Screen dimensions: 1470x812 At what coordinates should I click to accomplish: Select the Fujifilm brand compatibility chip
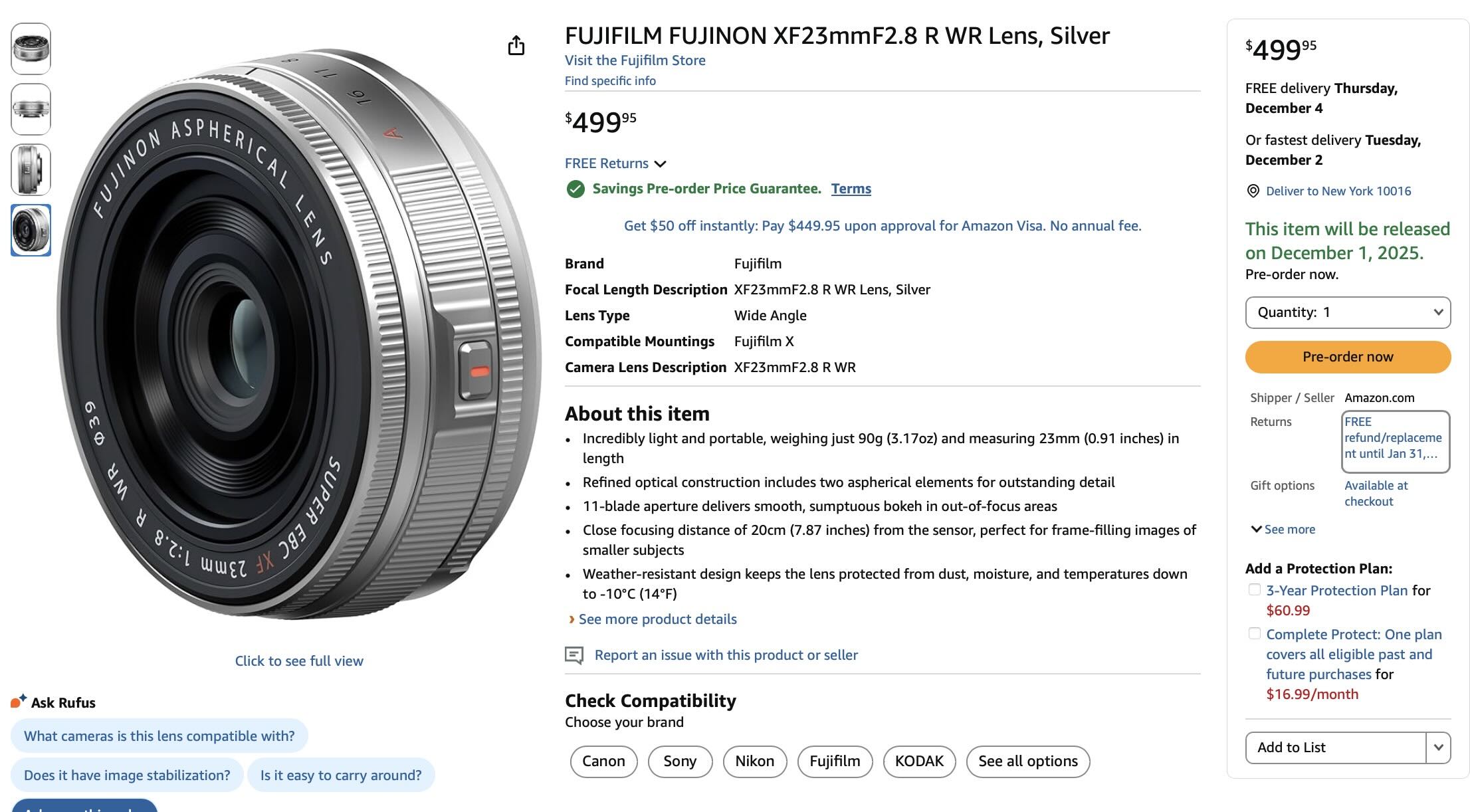coord(835,761)
